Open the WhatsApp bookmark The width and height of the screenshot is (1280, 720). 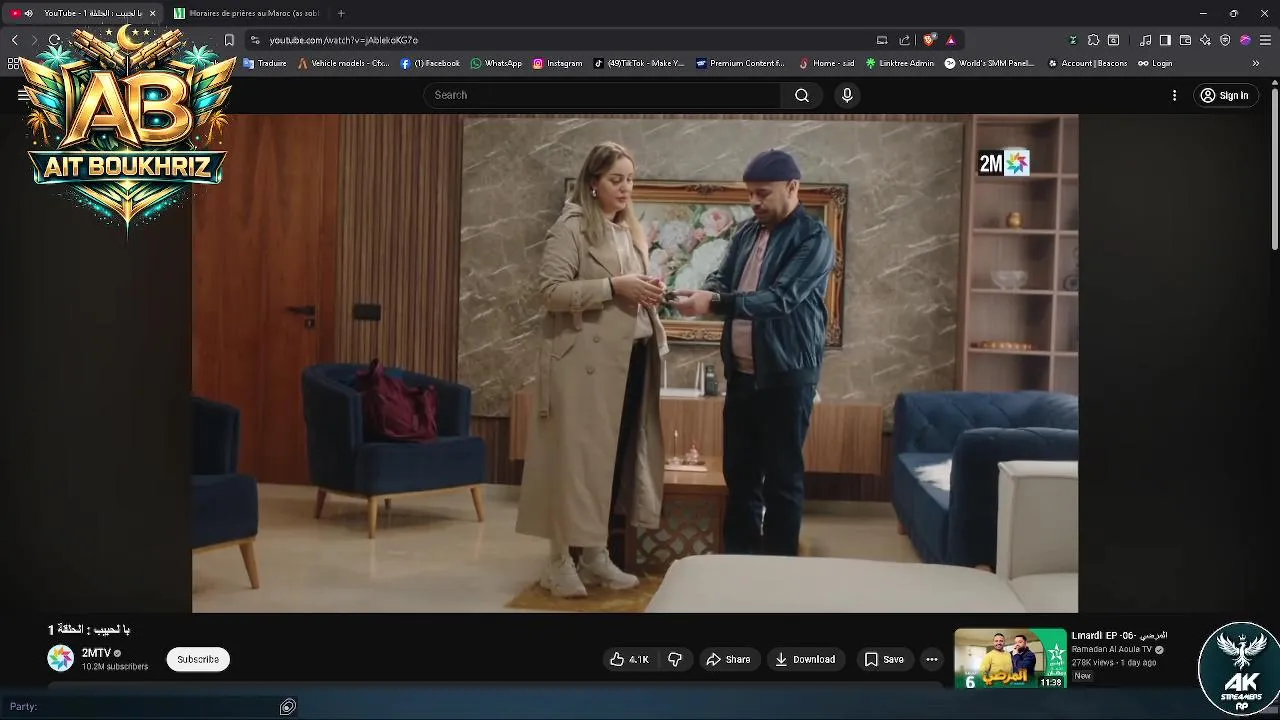[496, 63]
